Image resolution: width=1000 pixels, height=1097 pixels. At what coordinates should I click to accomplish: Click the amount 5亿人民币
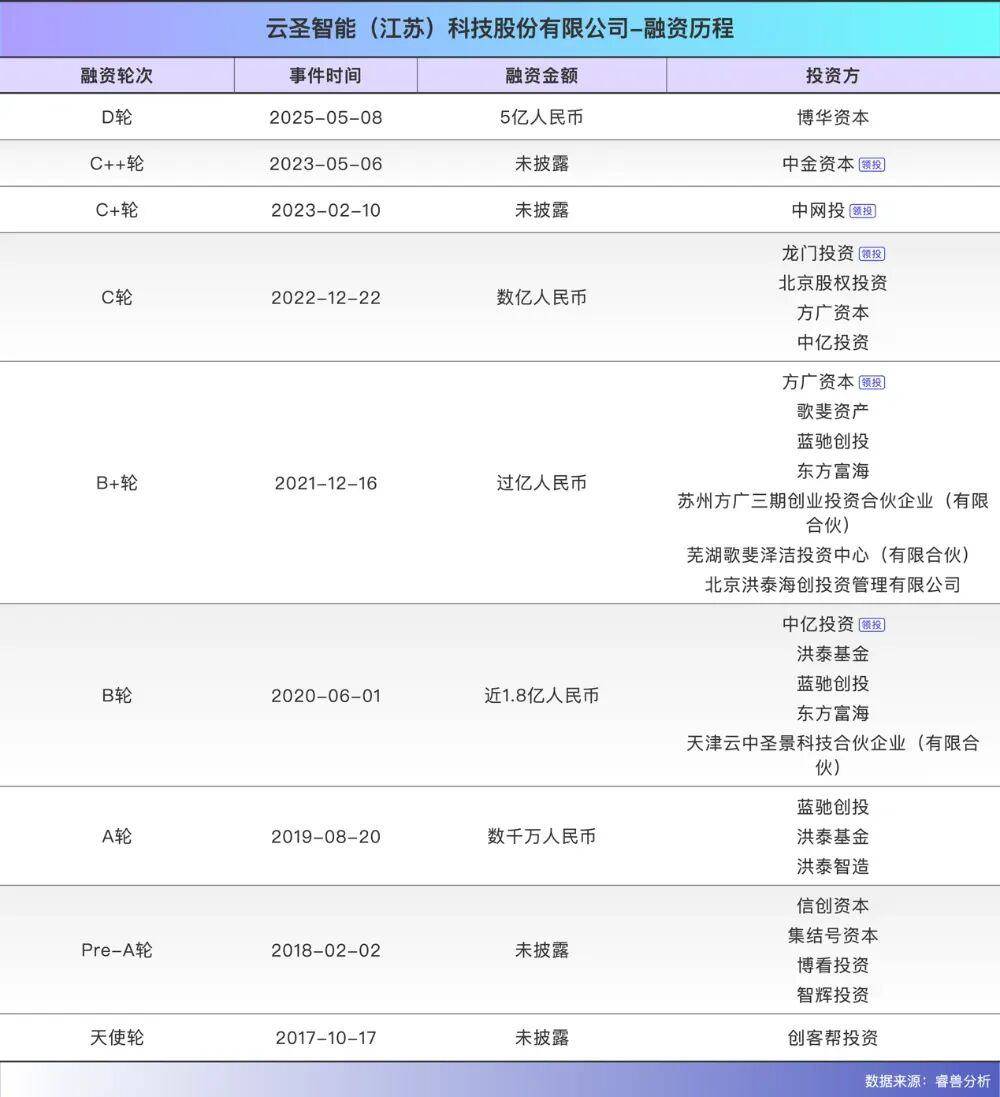coord(542,117)
